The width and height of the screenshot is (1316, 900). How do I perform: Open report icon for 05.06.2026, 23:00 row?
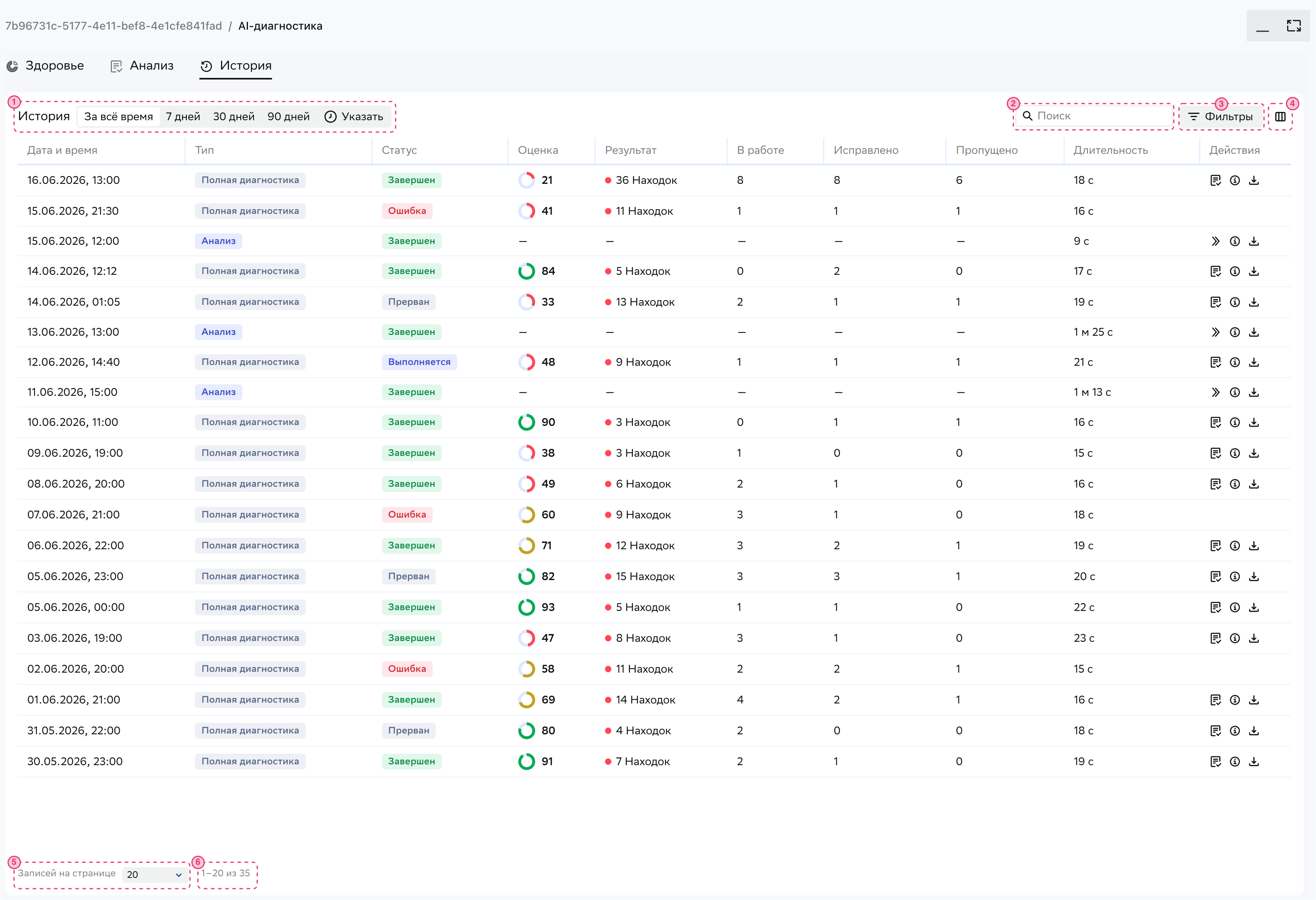1215,577
